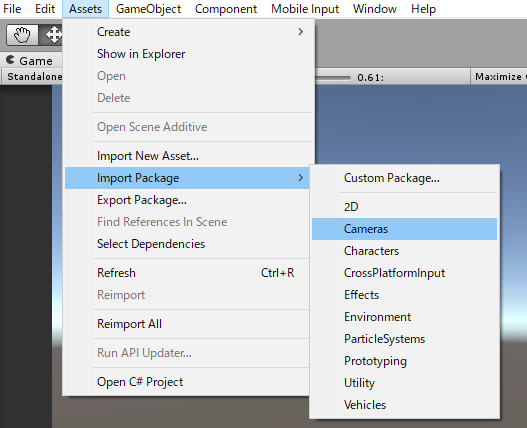
Task: Import the Effects package
Action: point(404,295)
